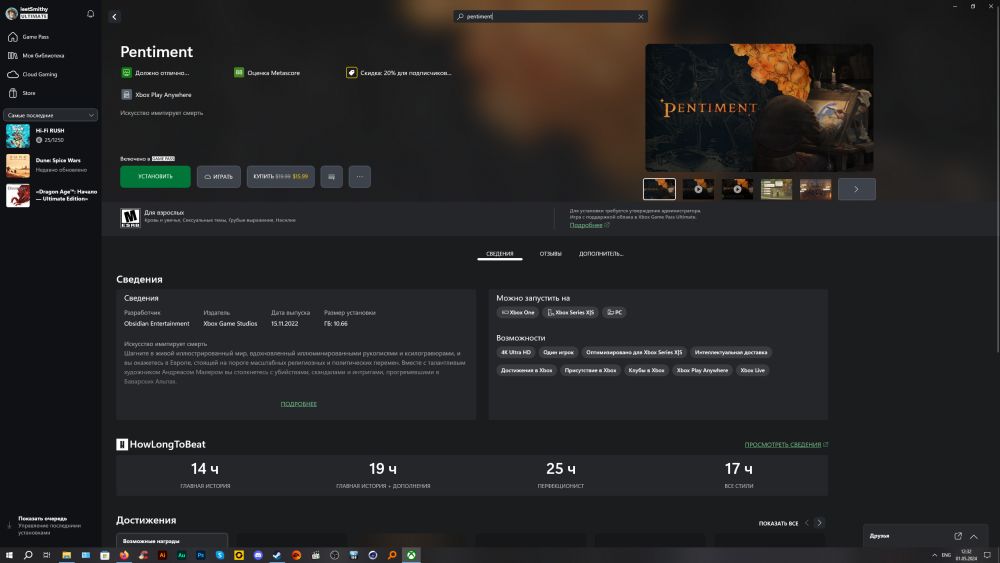This screenshot has width=1000, height=563.
Task: Open Game Pass in the sidebar
Action: coord(36,37)
